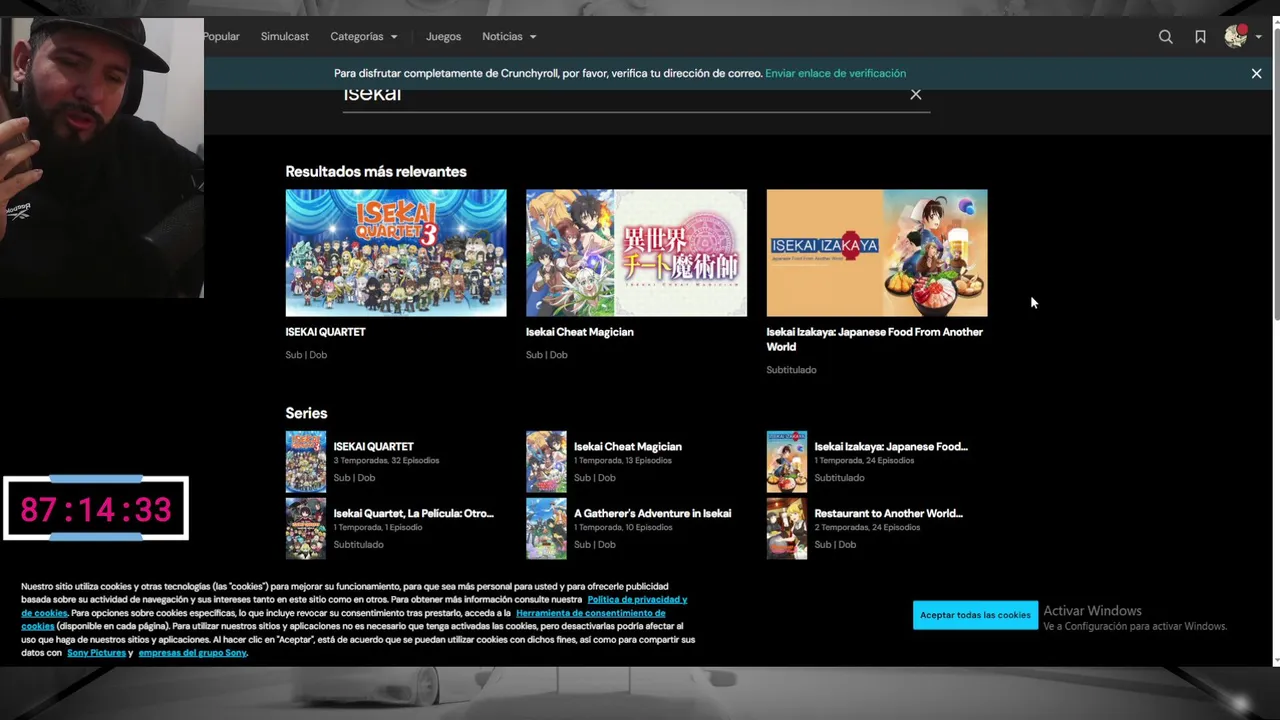
Task: Open Restaurant to Another World... row
Action: coord(888,514)
